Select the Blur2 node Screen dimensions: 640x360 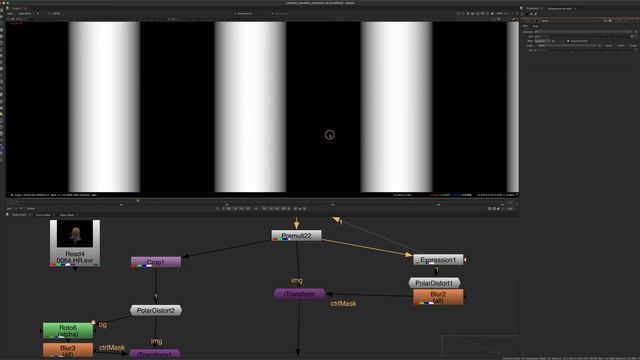(x=438, y=297)
